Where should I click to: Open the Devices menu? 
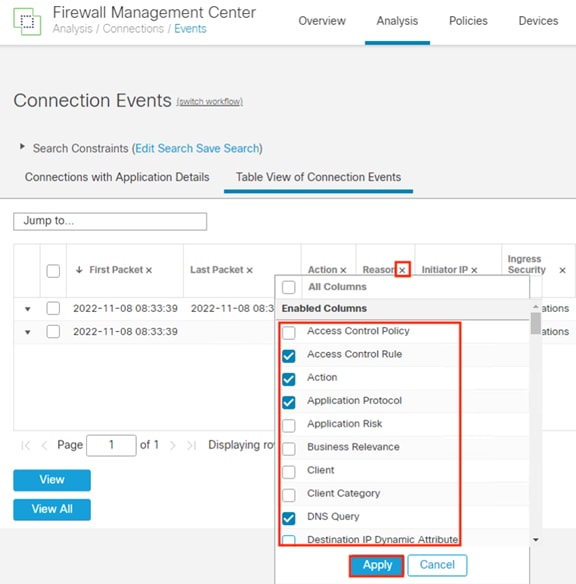point(538,21)
